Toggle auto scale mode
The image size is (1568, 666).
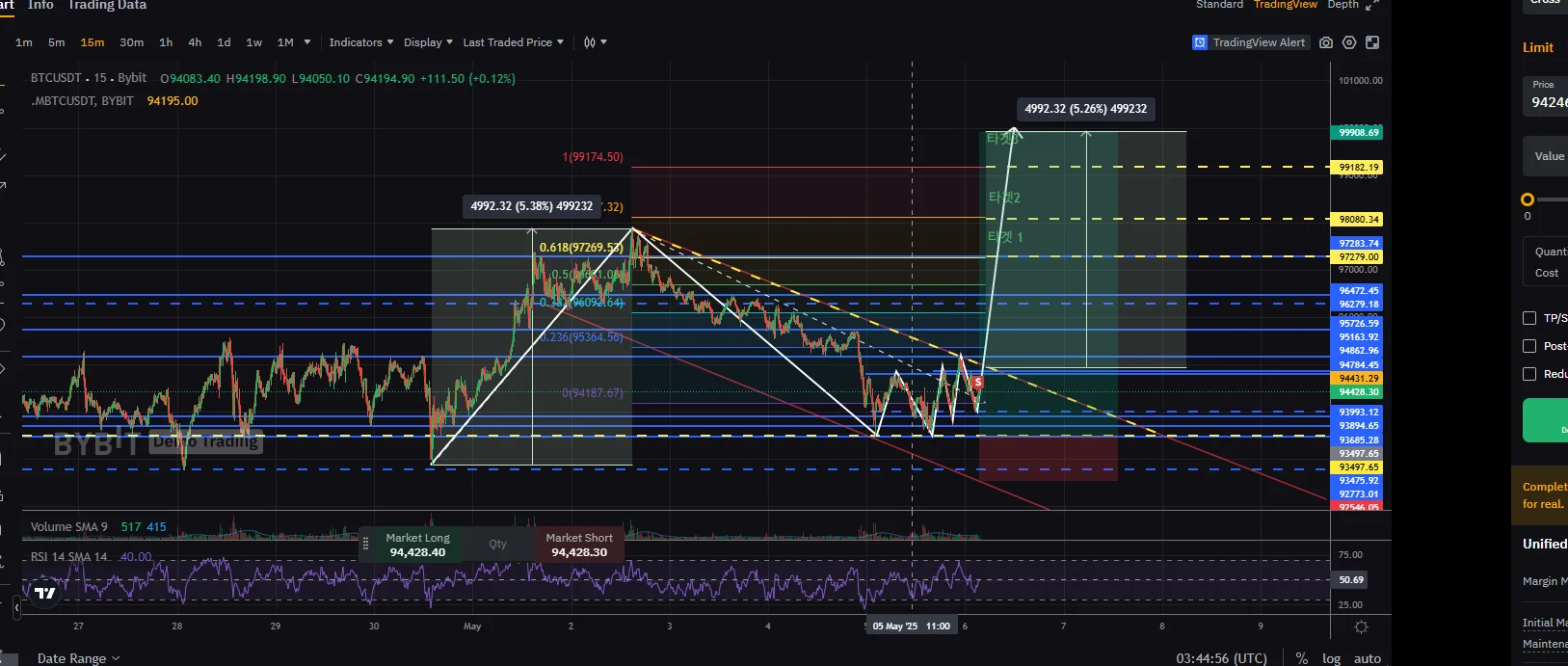tap(1368, 658)
